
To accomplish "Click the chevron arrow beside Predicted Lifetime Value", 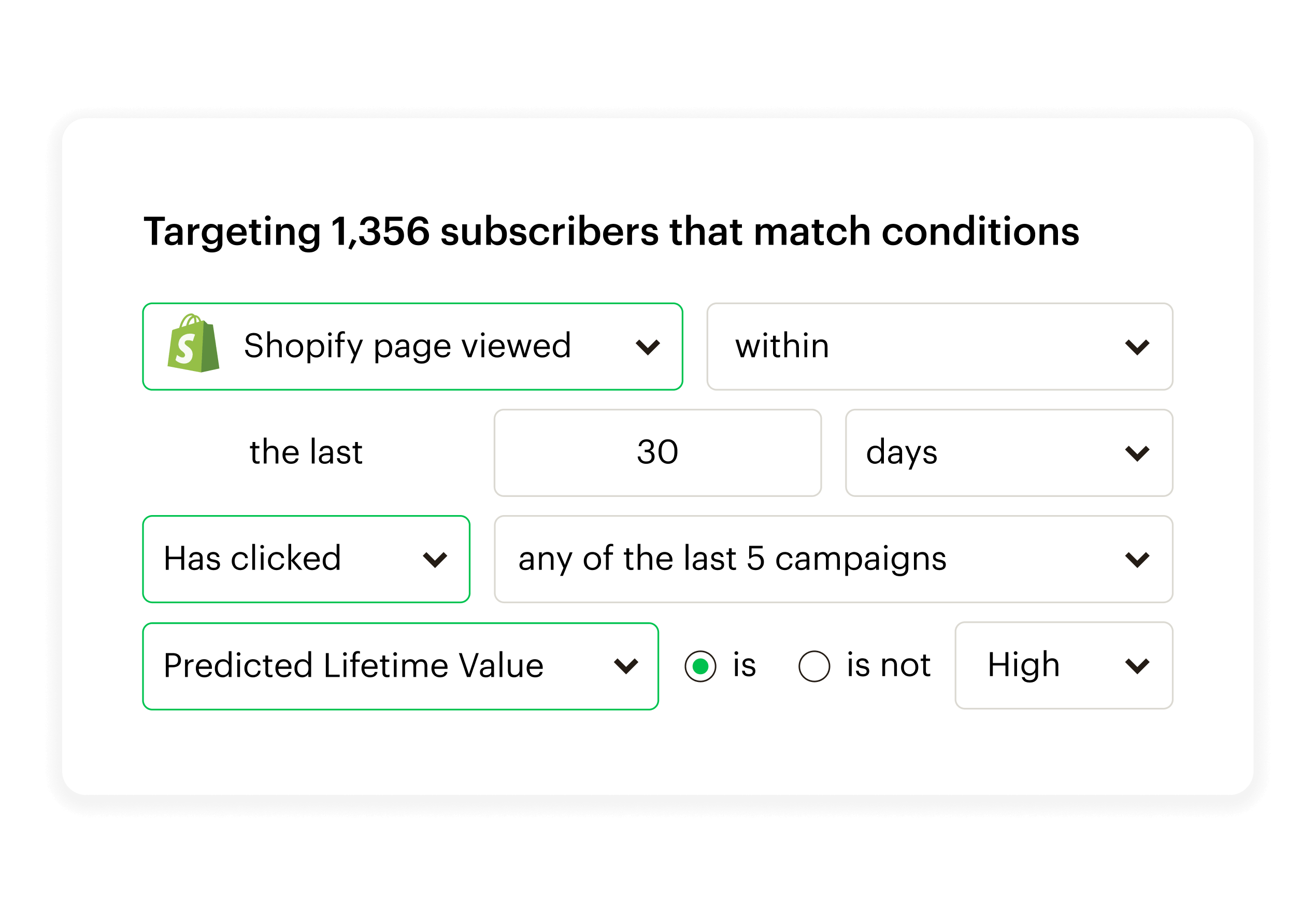I will pyautogui.click(x=625, y=666).
